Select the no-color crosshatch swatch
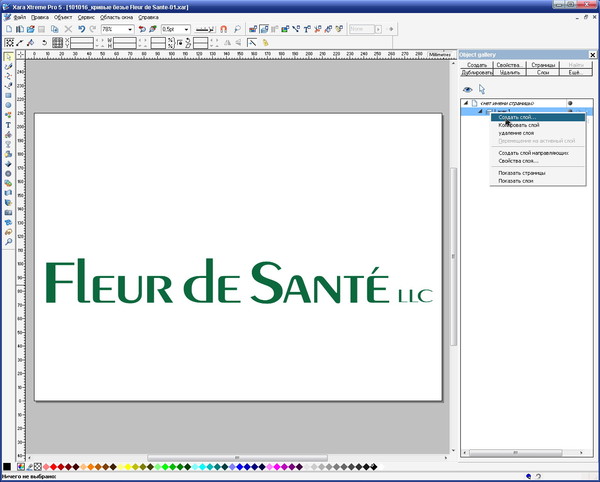600x482 pixels. click(x=38, y=467)
